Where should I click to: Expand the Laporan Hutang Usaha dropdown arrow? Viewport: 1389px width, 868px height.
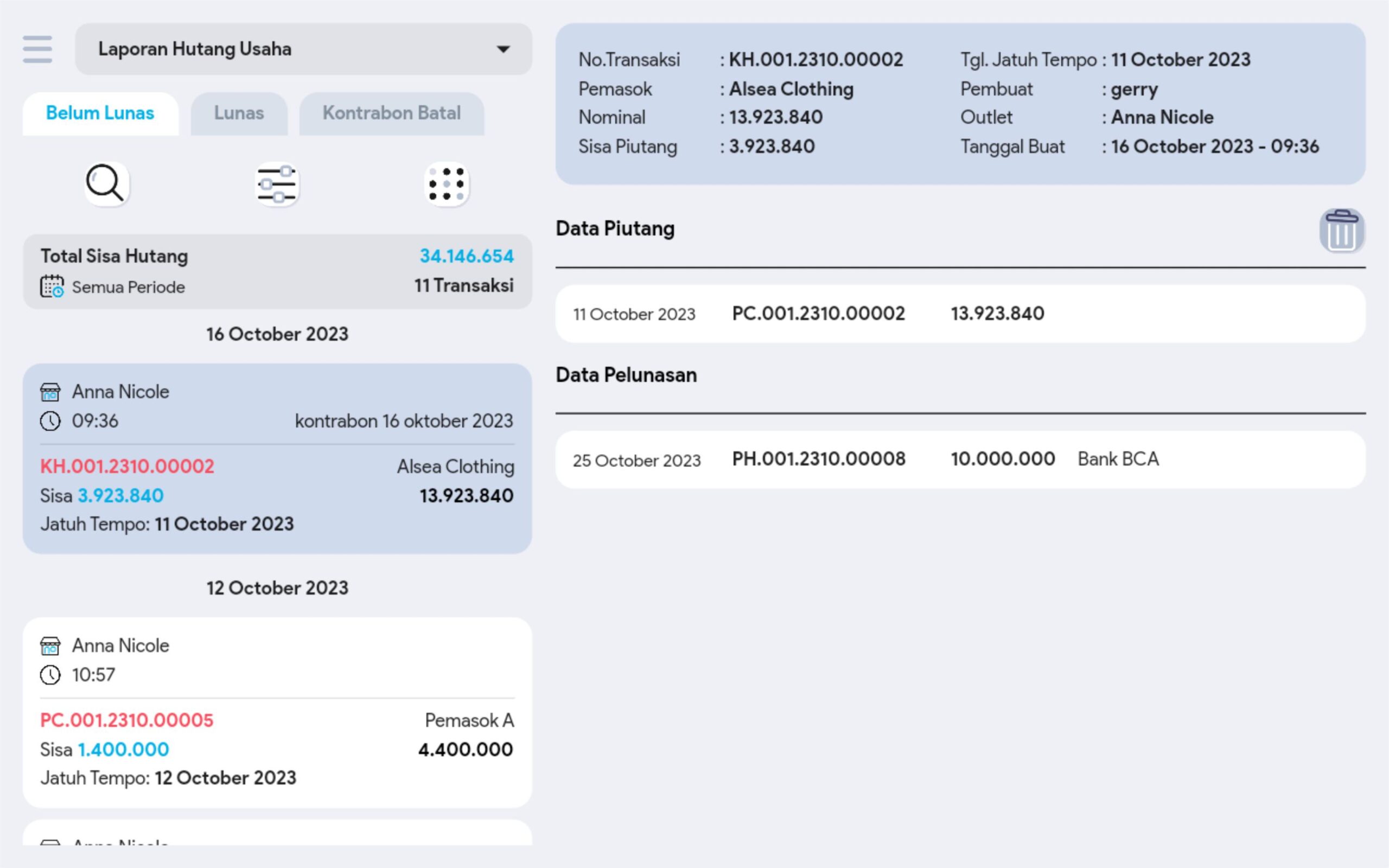click(503, 49)
